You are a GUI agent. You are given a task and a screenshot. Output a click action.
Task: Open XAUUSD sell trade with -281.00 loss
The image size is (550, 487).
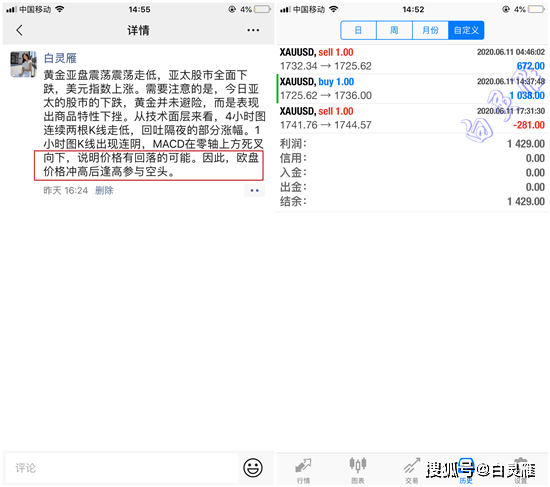click(x=412, y=118)
